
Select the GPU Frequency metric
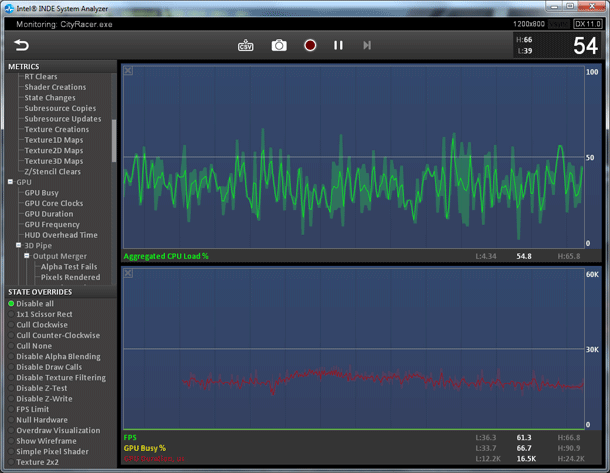click(52, 224)
